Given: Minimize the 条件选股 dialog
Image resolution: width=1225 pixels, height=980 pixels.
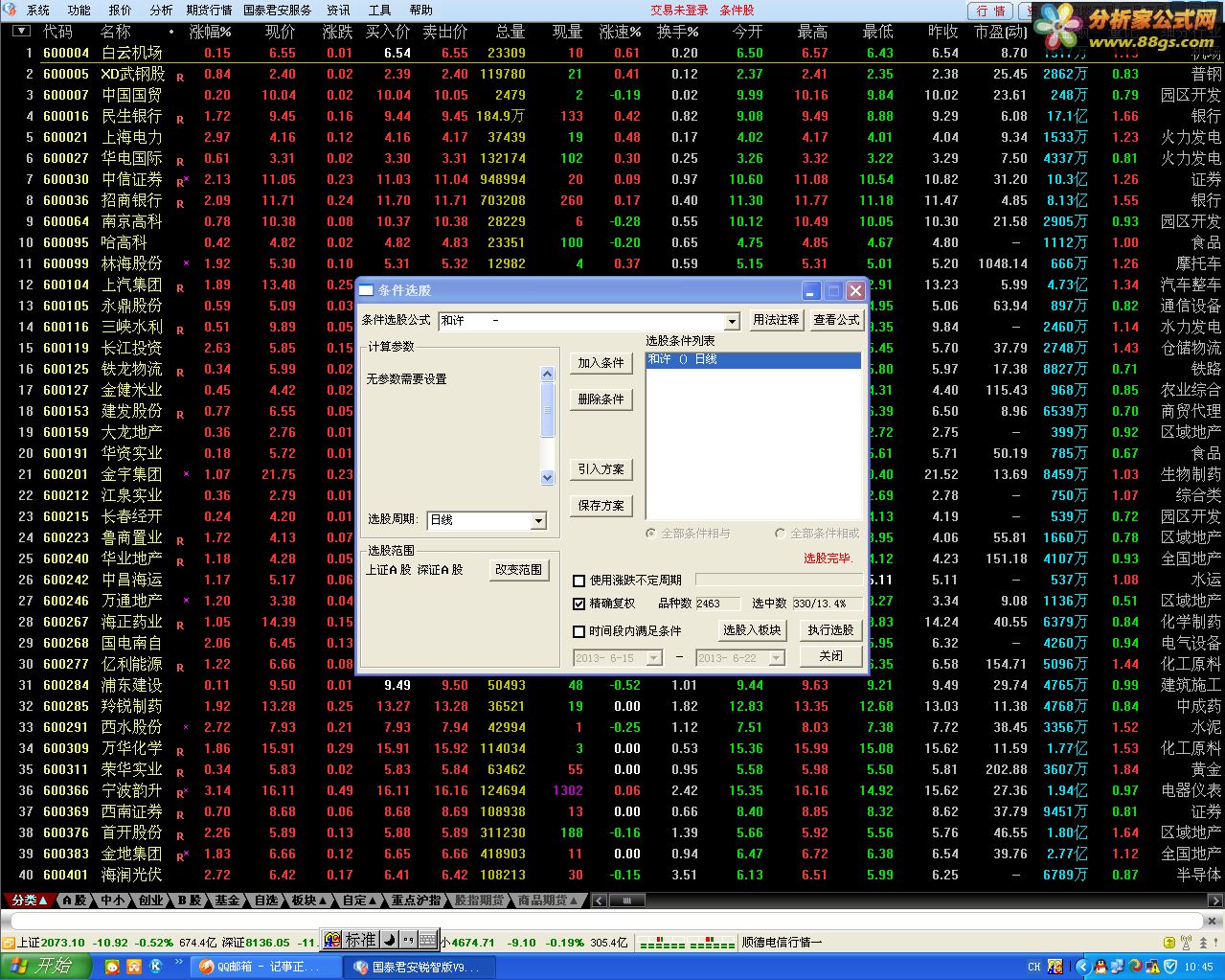Looking at the screenshot, I should pyautogui.click(x=812, y=291).
